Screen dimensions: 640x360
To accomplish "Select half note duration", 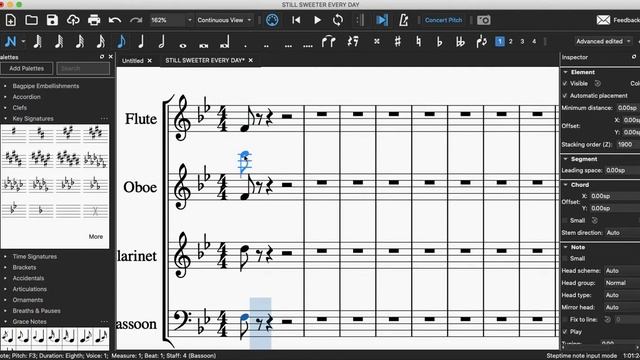I will [x=162, y=41].
